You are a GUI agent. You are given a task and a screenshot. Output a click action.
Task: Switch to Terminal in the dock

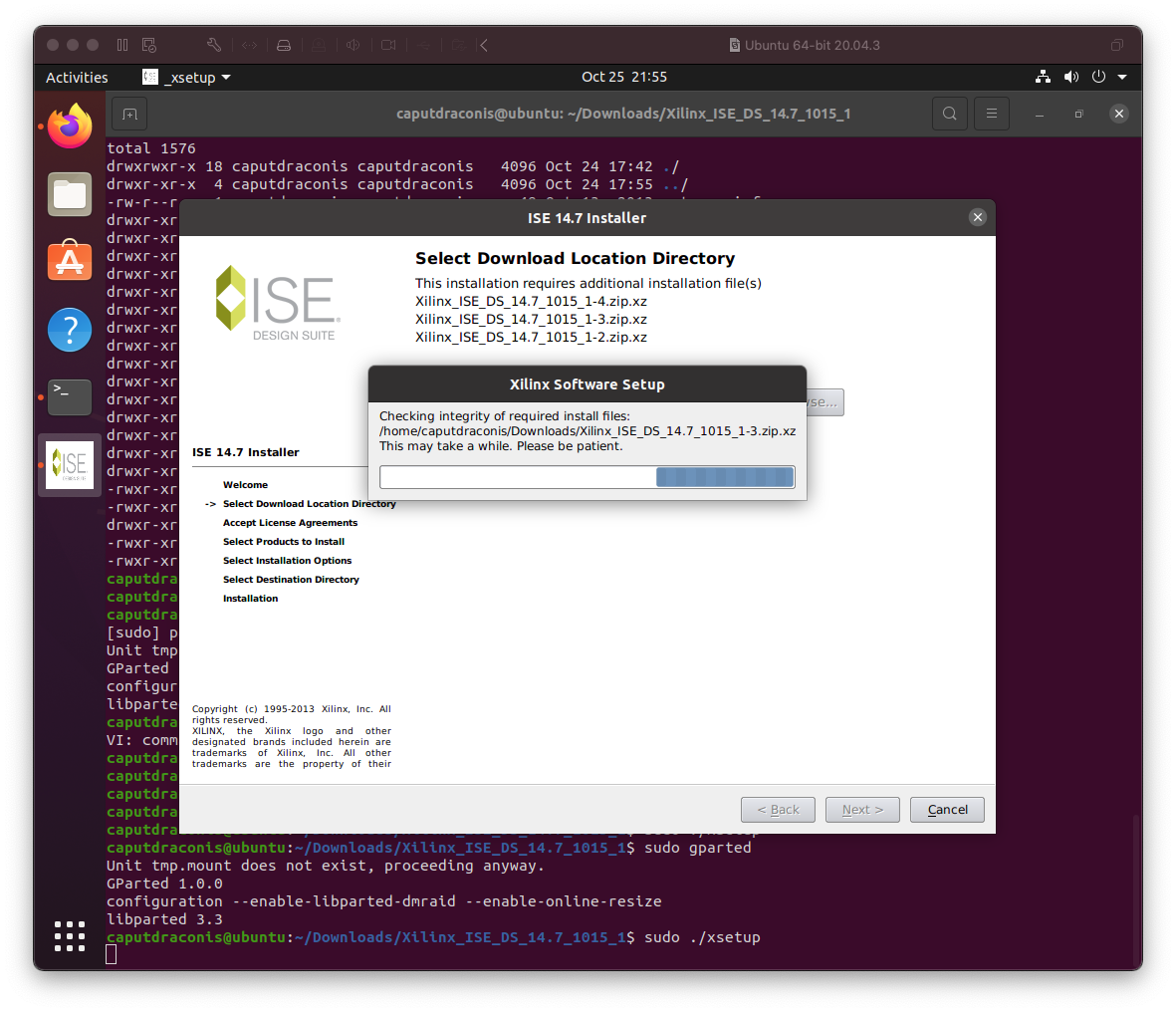click(x=70, y=396)
